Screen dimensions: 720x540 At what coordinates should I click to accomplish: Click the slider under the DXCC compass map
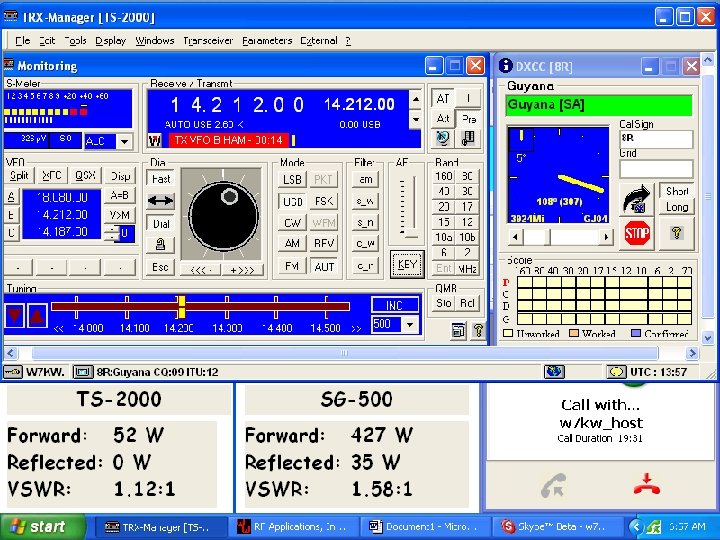click(560, 237)
